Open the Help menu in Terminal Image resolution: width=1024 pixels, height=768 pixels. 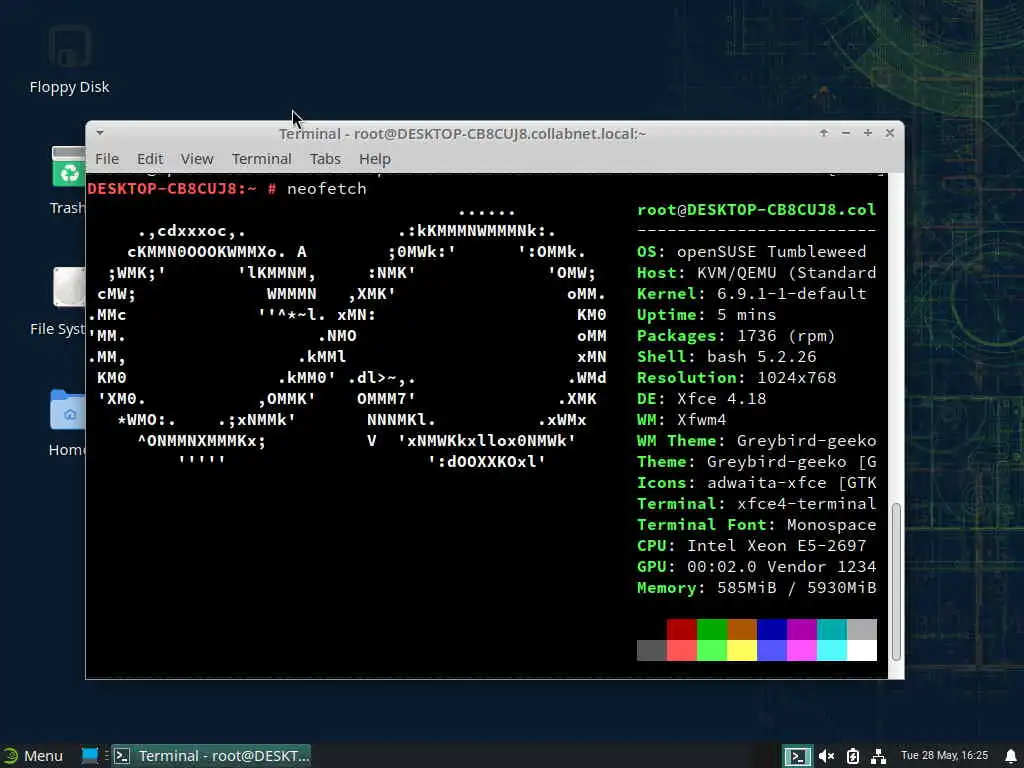374,159
